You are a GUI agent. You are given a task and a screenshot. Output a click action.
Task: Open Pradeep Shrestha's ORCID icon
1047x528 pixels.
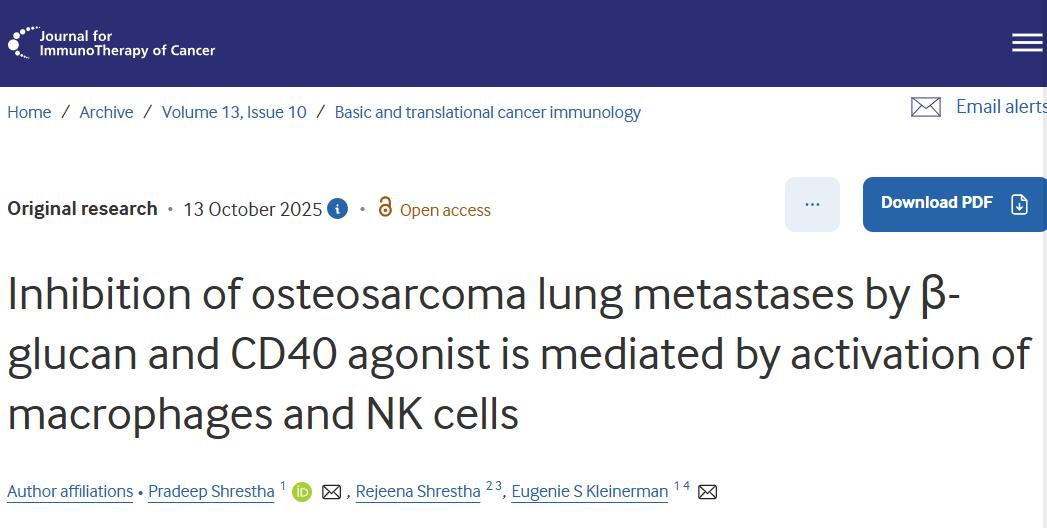(x=302, y=492)
